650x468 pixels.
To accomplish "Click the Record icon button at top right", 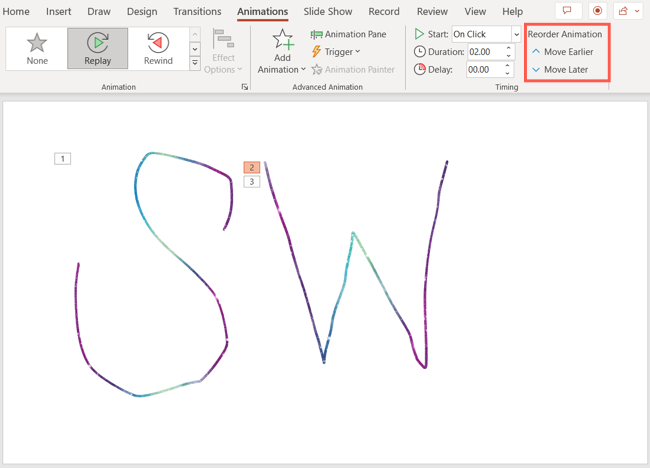I will (597, 11).
